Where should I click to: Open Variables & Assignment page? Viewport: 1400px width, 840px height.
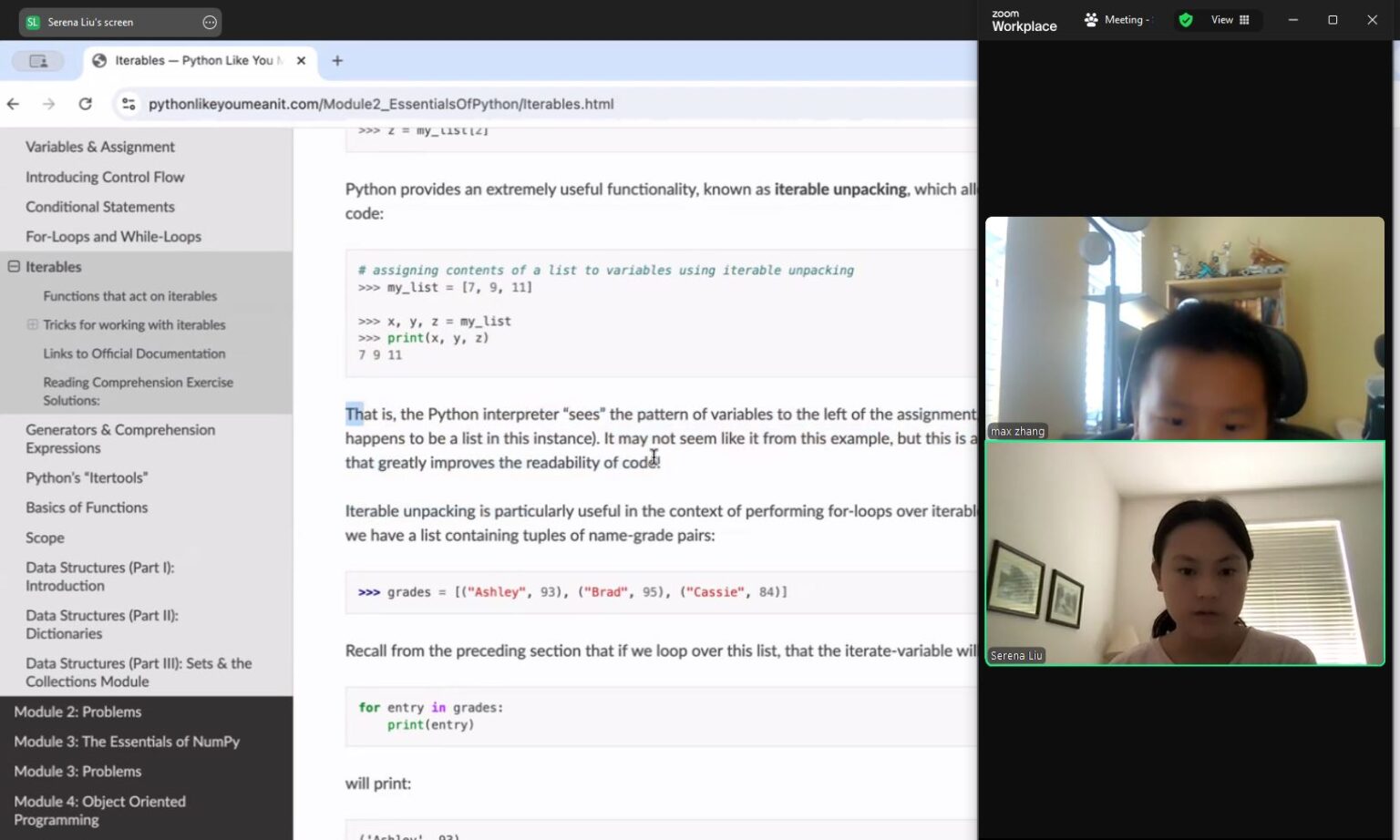tap(100, 147)
